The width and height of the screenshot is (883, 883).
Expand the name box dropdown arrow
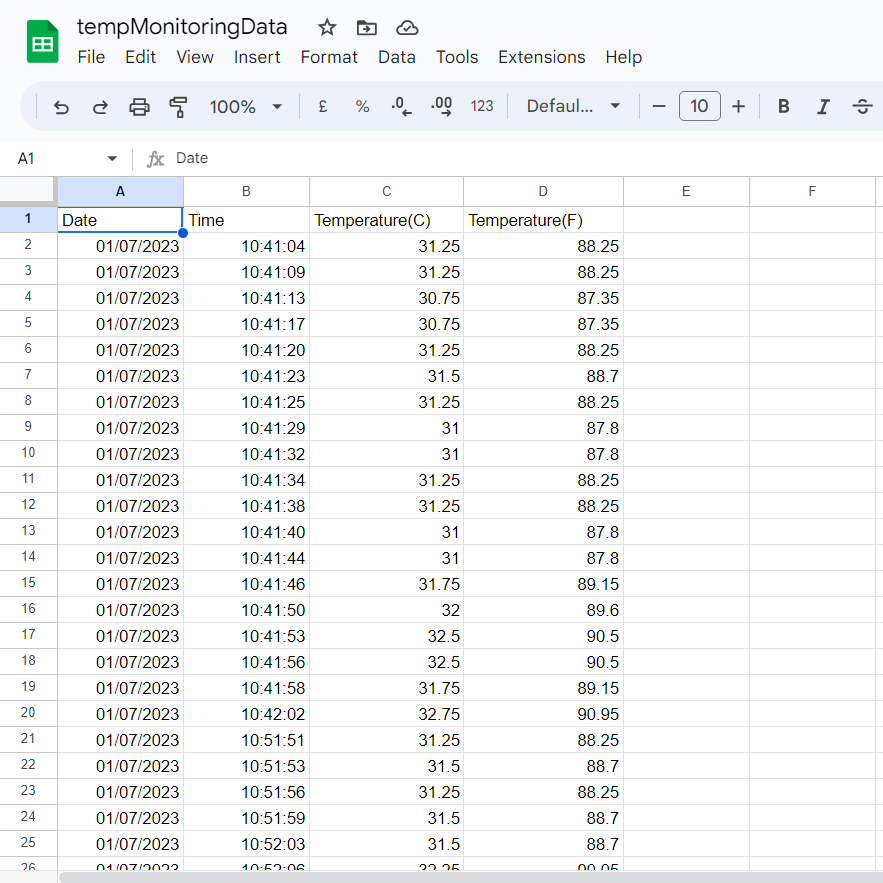(x=112, y=158)
